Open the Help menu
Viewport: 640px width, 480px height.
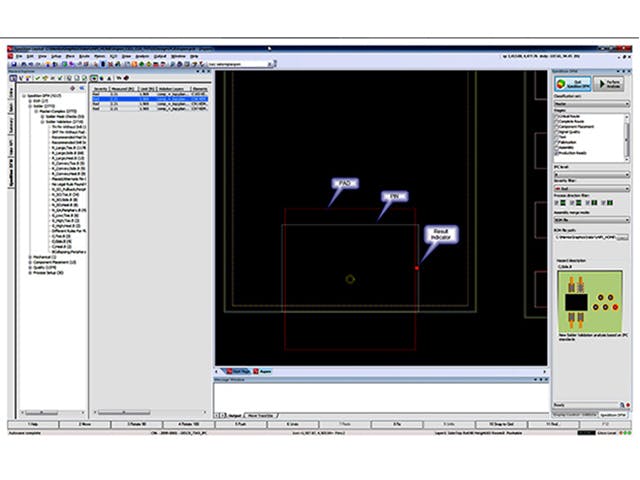tap(194, 56)
